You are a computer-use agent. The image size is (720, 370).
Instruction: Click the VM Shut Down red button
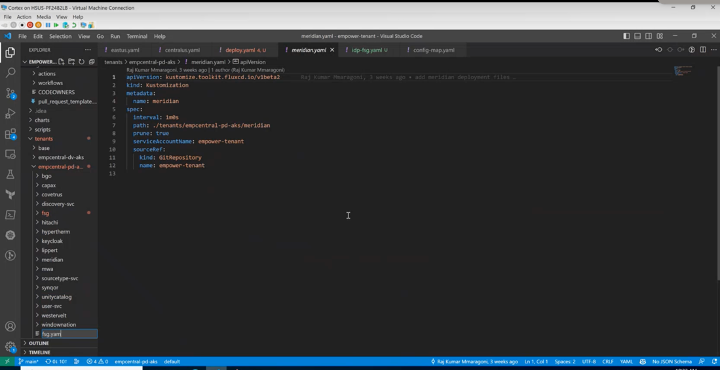[30, 25]
